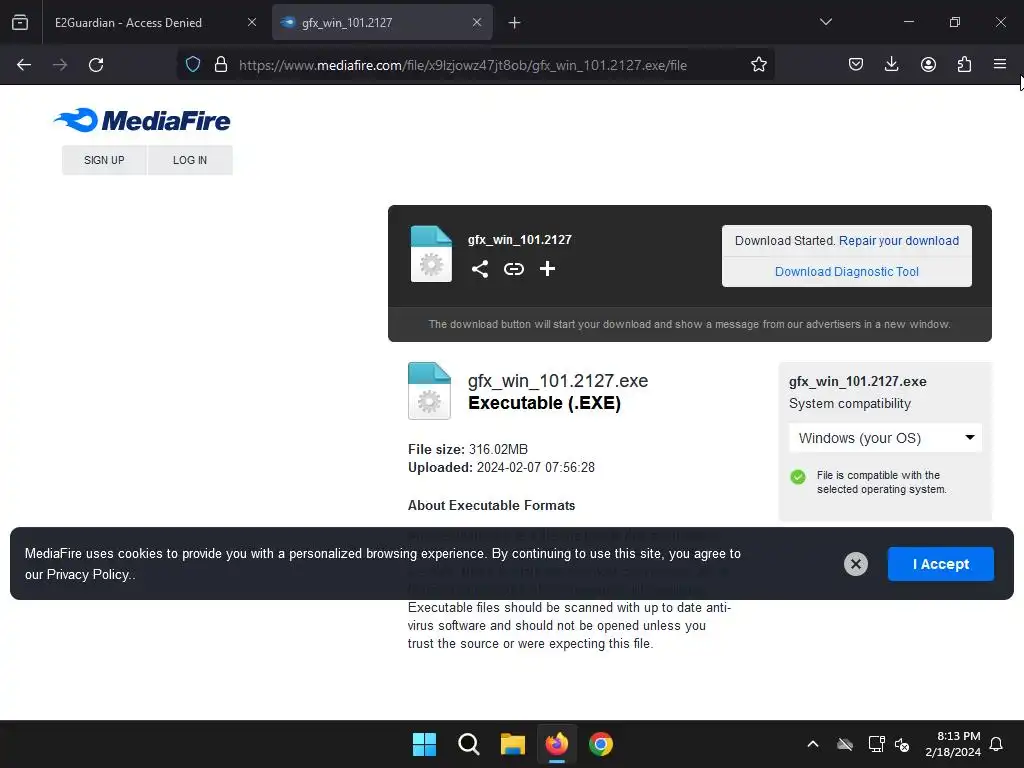
Task: Open the Firefox account icon
Action: point(928,64)
